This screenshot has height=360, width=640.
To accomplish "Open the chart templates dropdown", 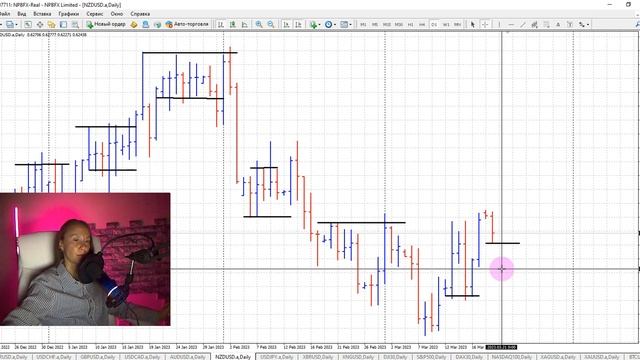I will [x=346, y=24].
